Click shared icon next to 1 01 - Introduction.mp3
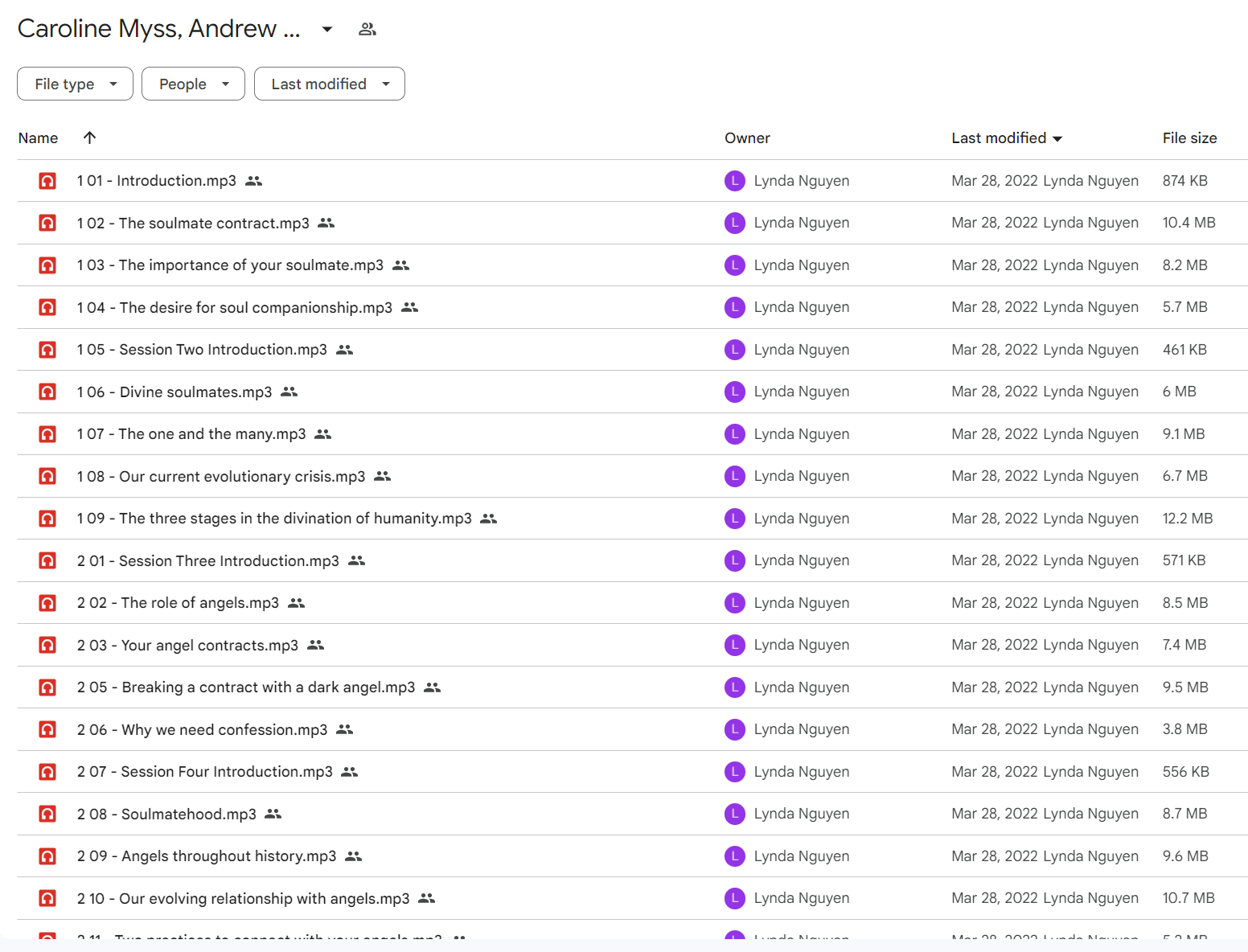This screenshot has width=1248, height=952. point(254,181)
